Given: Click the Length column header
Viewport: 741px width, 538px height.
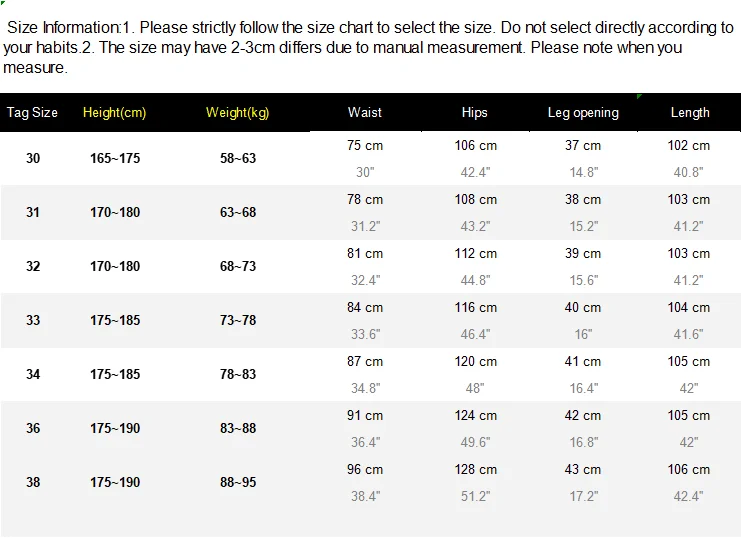Looking at the screenshot, I should coord(690,113).
